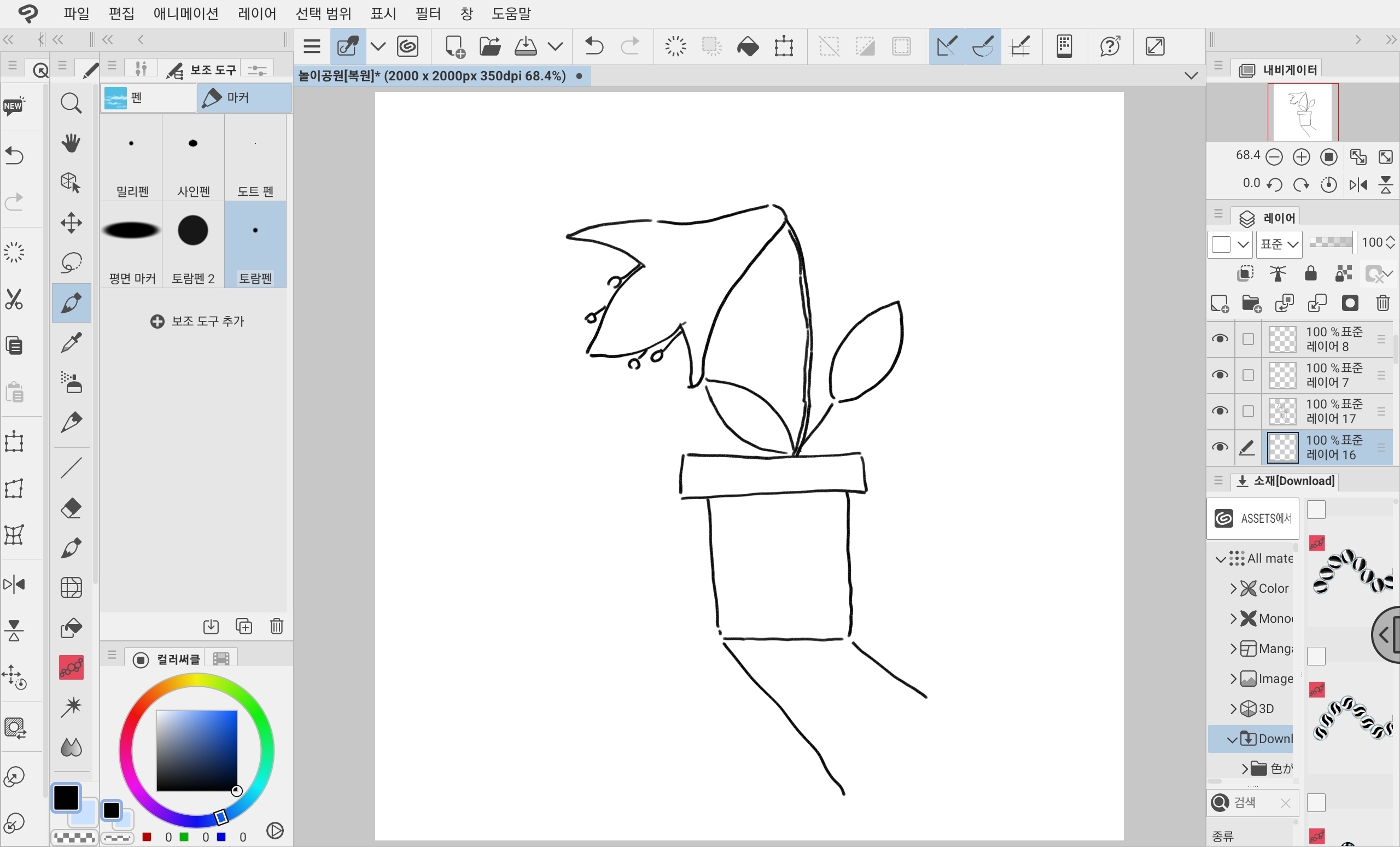Click the Fill paint bucket command icon
The height and width of the screenshot is (847, 1400).
pyautogui.click(x=748, y=46)
